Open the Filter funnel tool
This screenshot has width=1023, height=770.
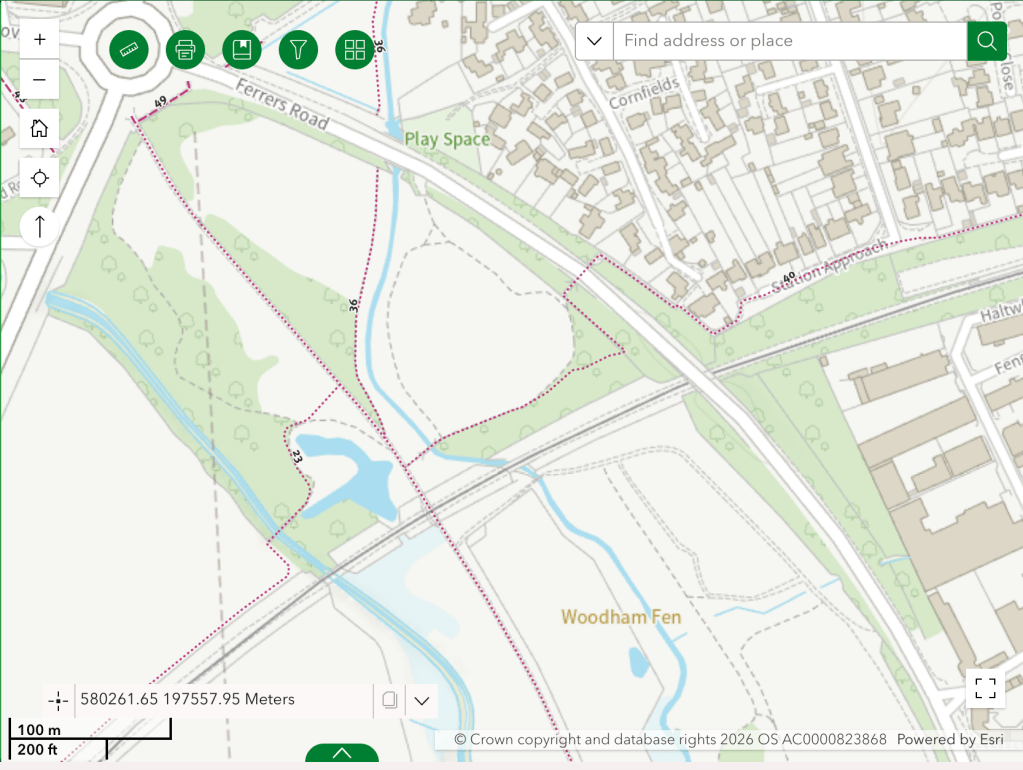pyautogui.click(x=298, y=48)
